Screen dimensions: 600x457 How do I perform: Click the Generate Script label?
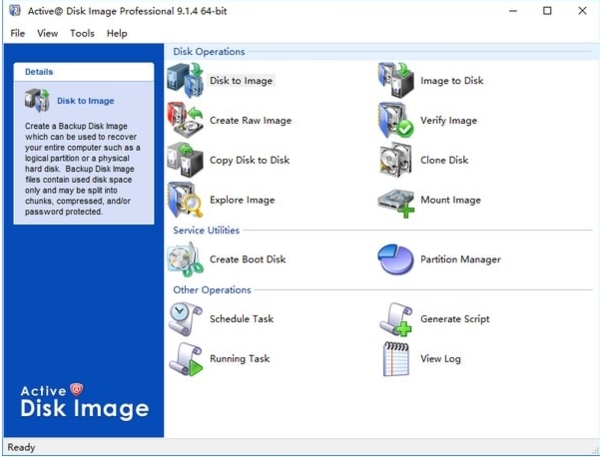pos(455,319)
